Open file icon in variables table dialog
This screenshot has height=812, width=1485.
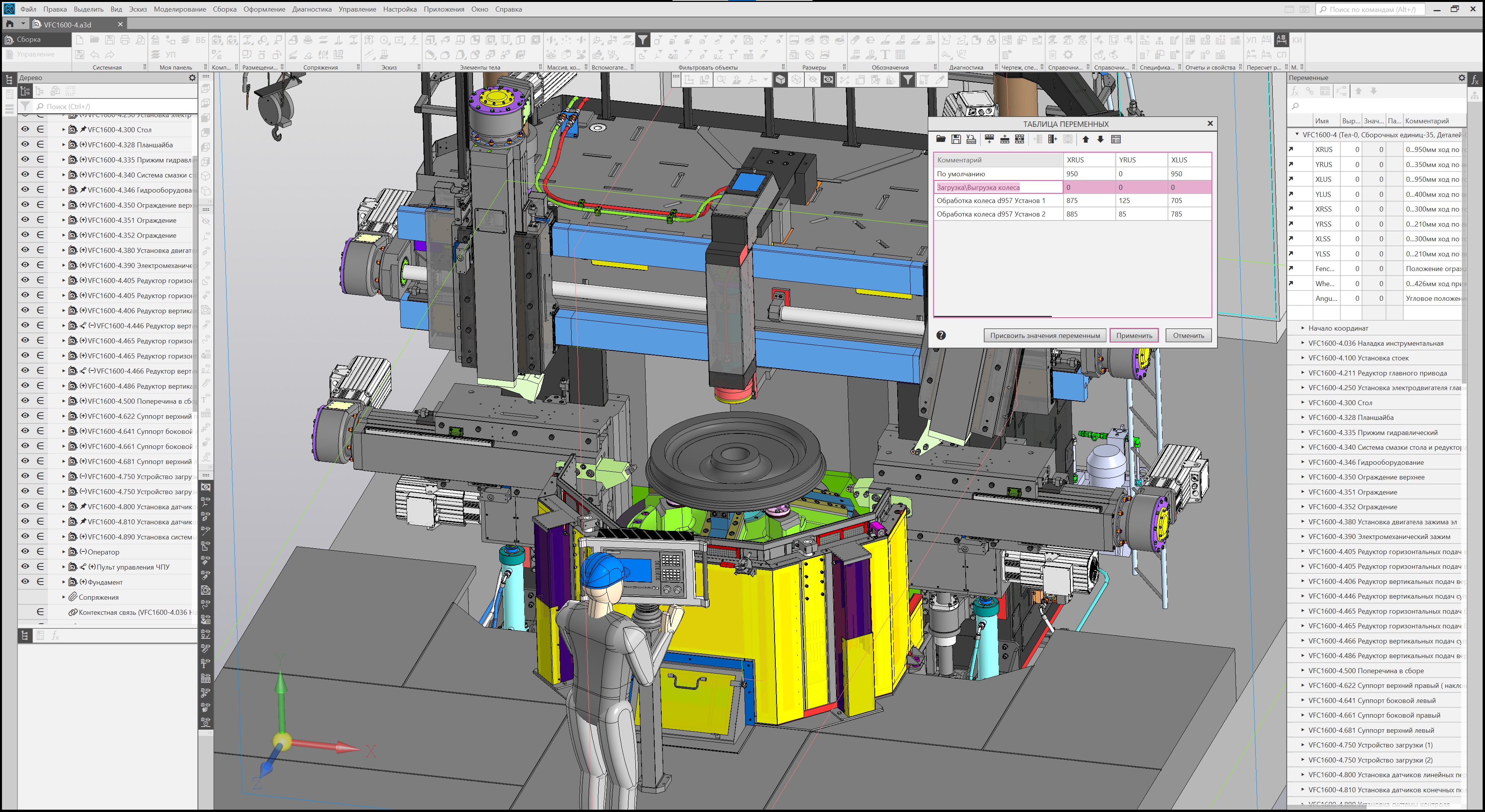coord(941,139)
